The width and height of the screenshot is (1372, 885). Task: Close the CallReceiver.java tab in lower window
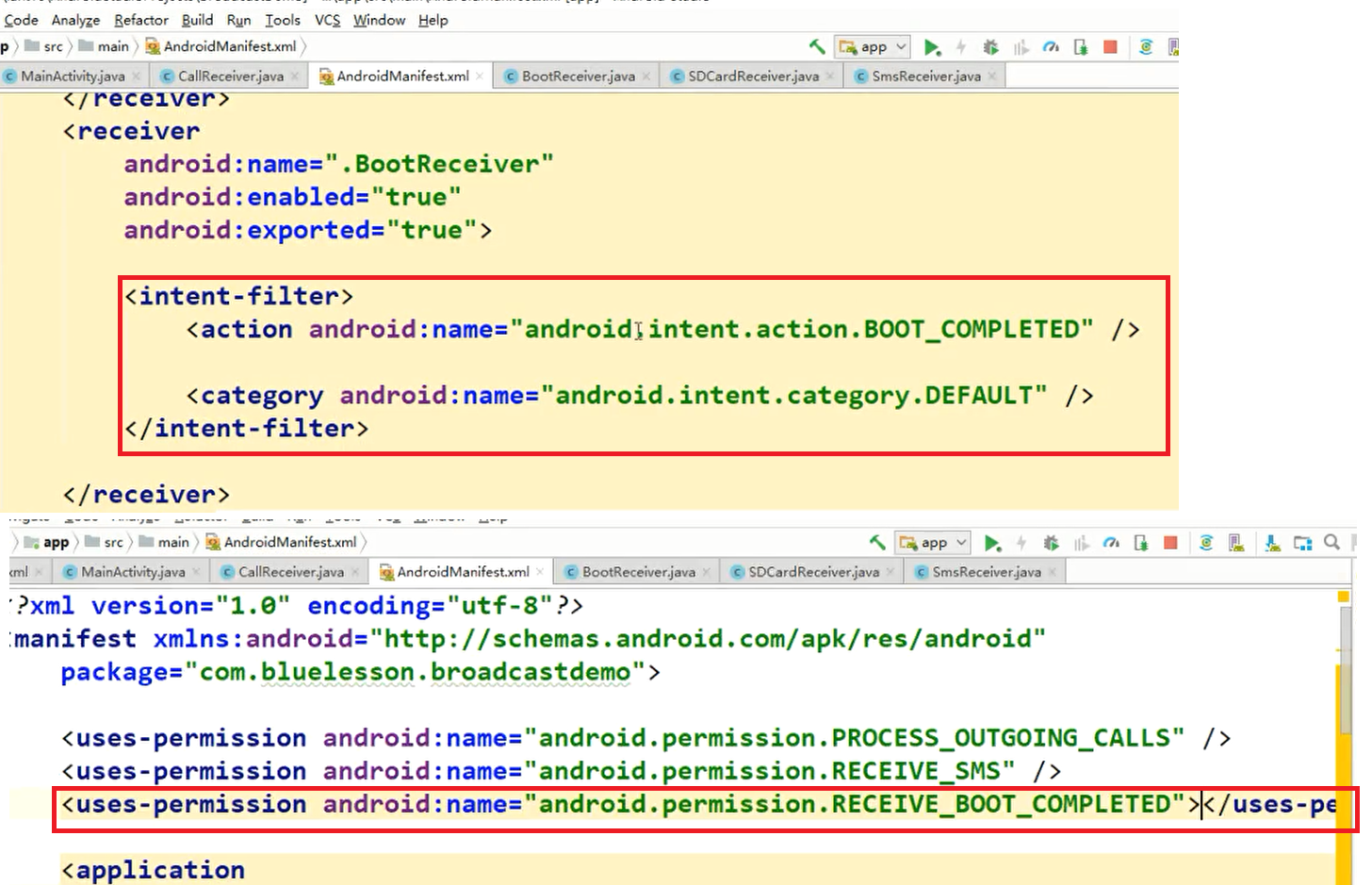click(355, 572)
